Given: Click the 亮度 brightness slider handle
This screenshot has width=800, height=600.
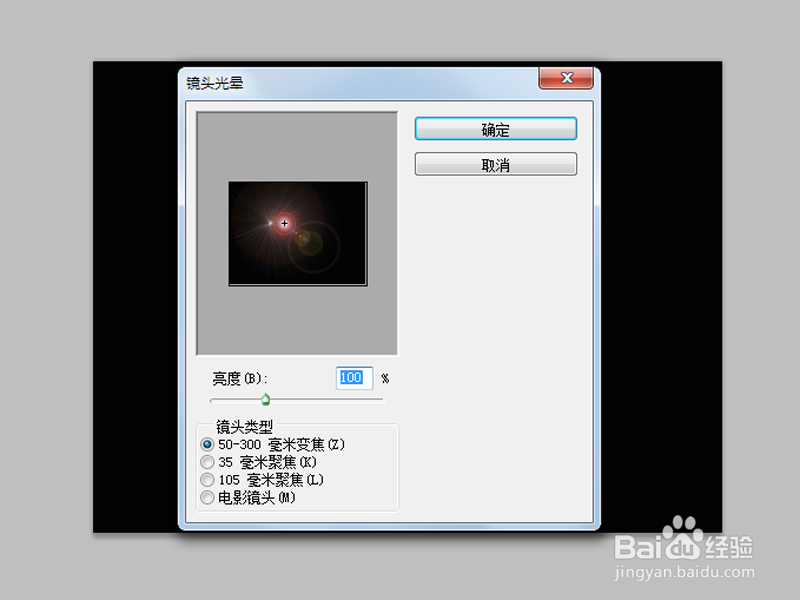Looking at the screenshot, I should [265, 399].
